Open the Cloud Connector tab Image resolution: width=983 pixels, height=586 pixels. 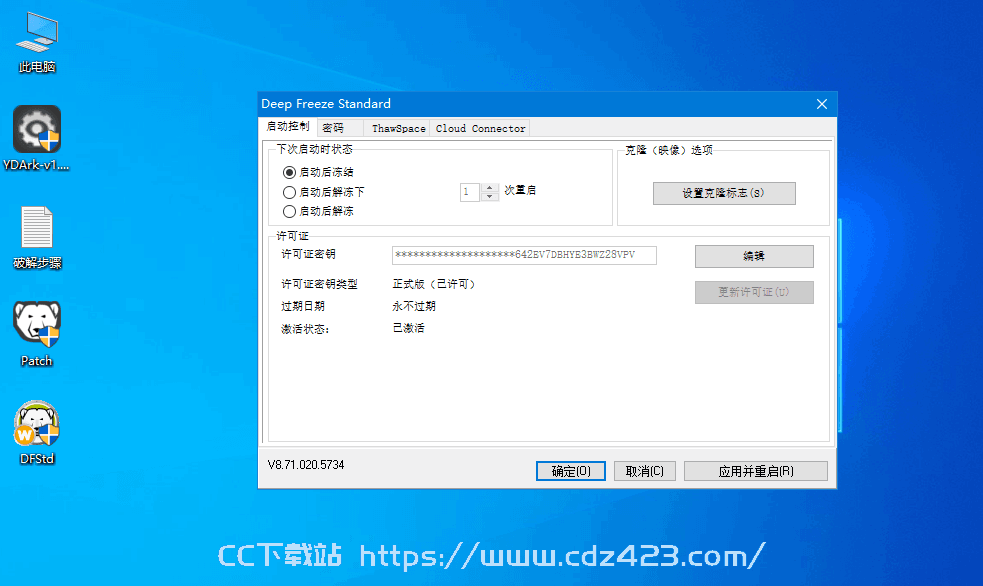click(480, 128)
